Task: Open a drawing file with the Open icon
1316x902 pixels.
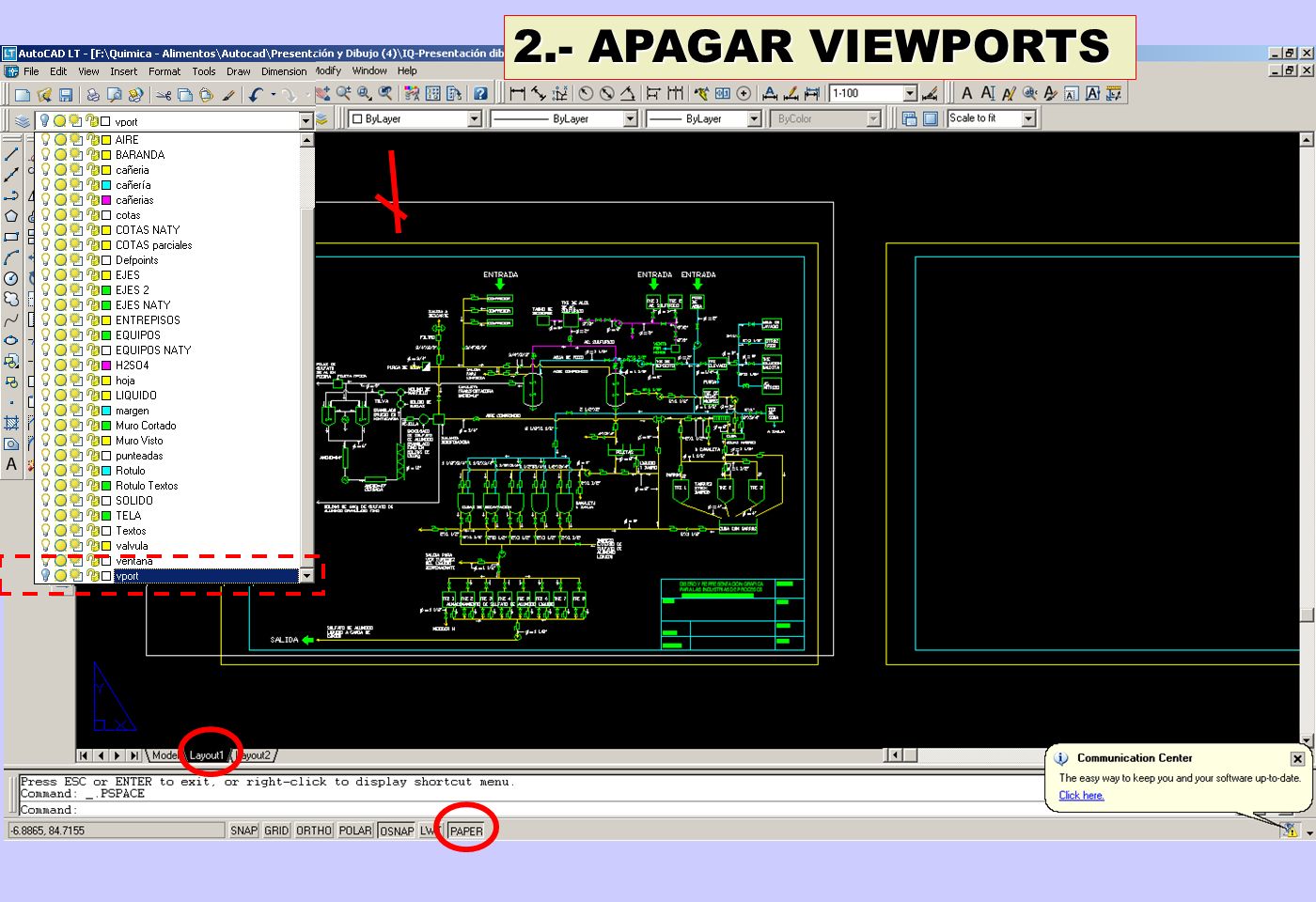Action: click(43, 94)
